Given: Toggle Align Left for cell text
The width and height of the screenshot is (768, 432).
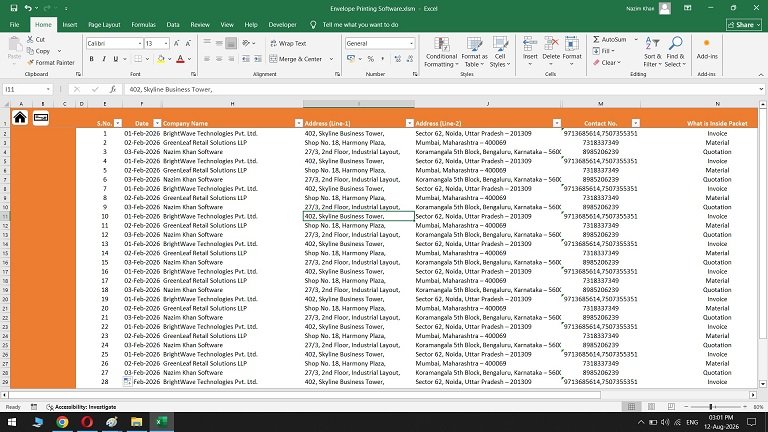Looking at the screenshot, I should (207, 59).
